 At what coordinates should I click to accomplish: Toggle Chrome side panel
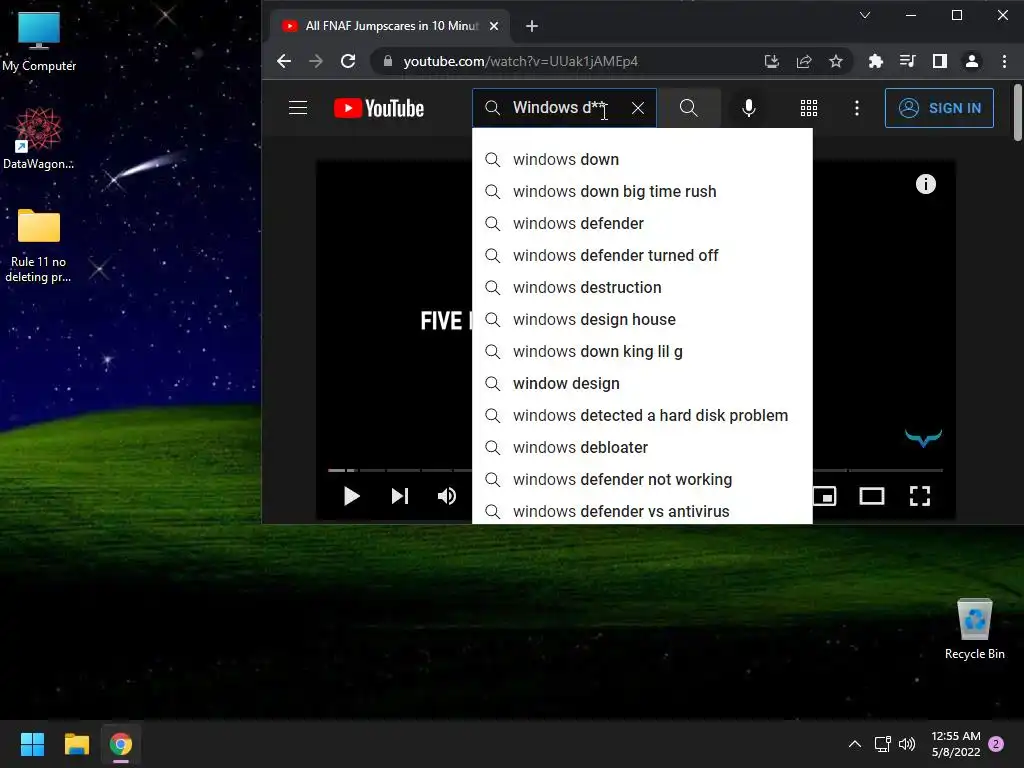point(940,61)
